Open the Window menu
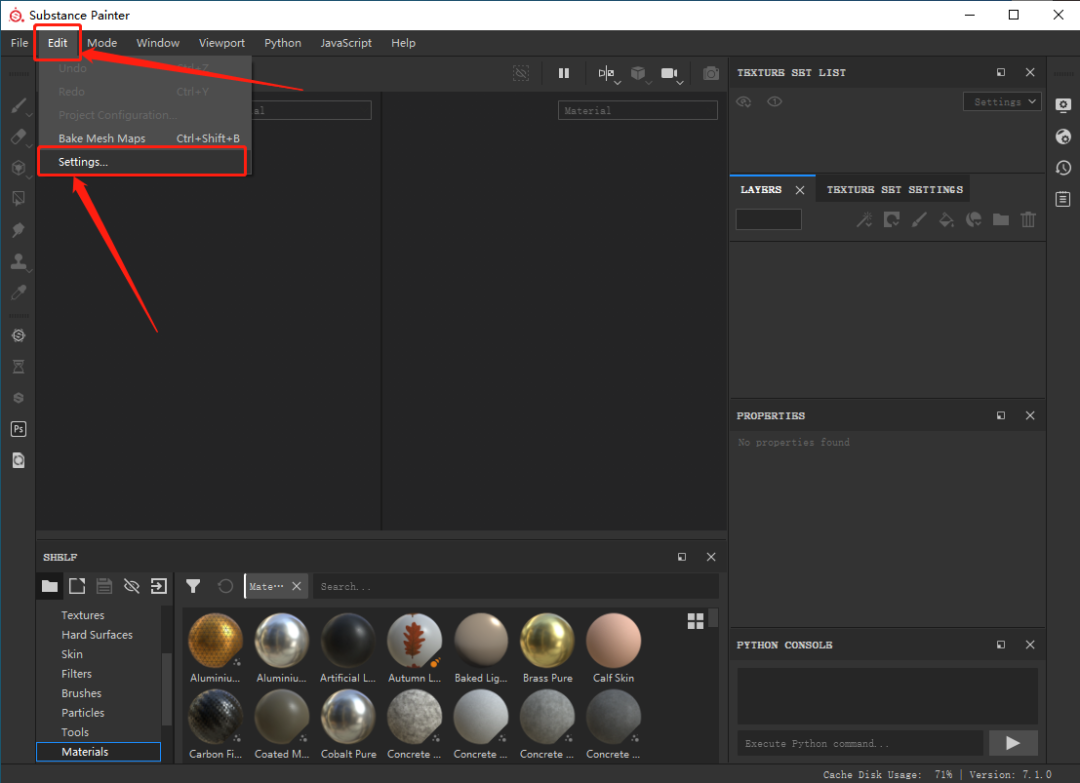 point(158,43)
